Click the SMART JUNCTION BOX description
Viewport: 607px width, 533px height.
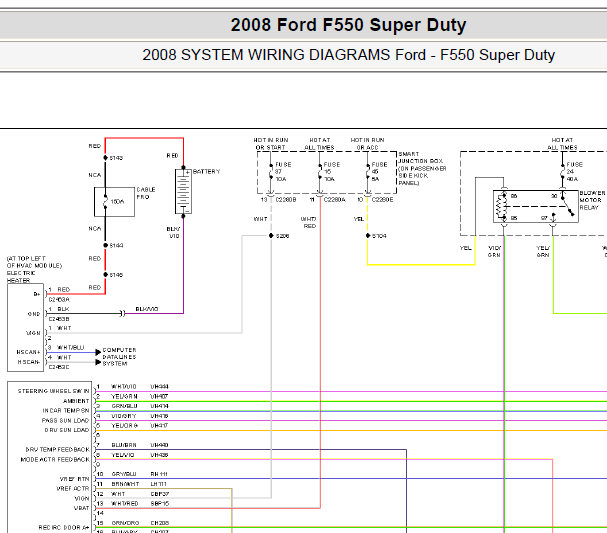(x=422, y=168)
